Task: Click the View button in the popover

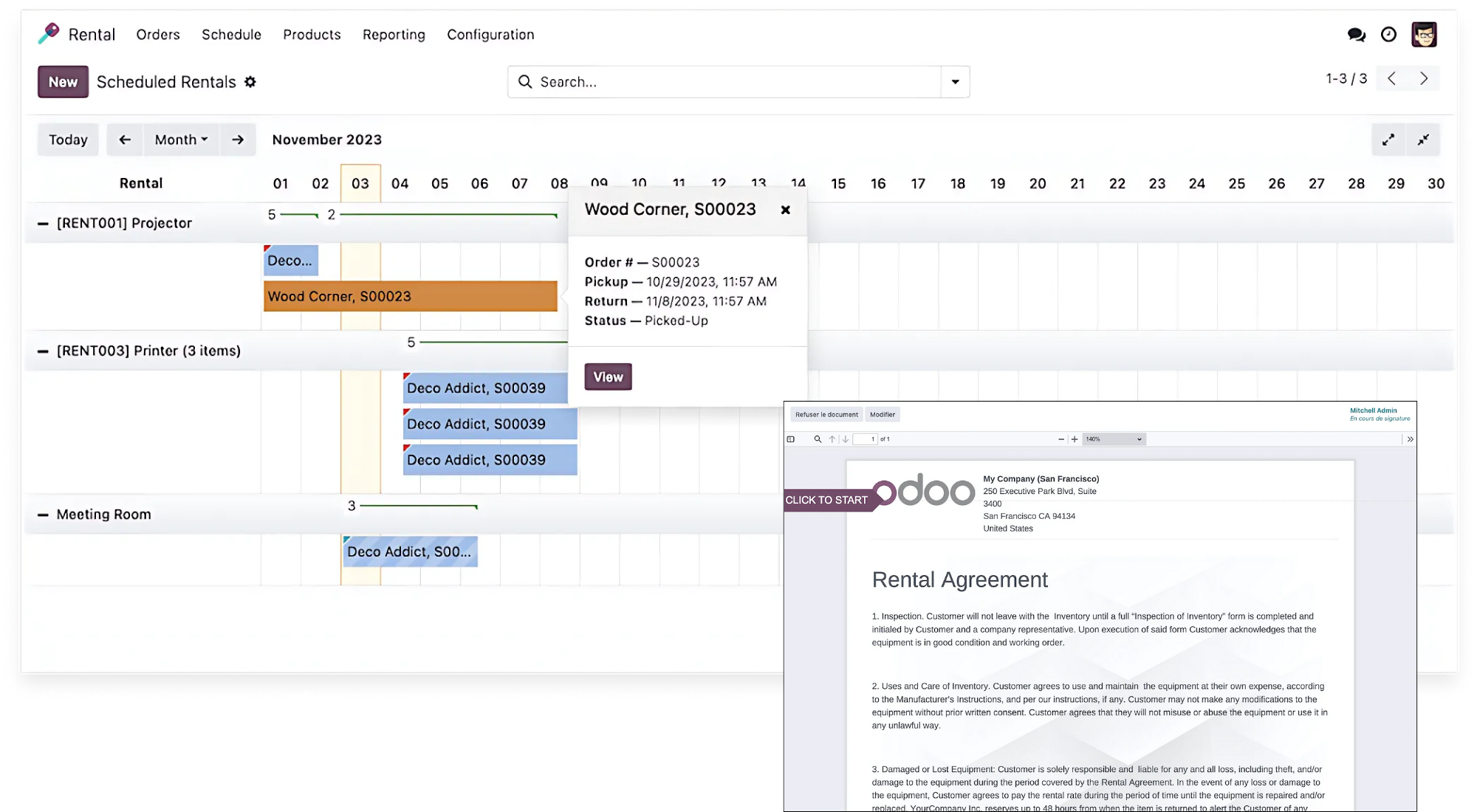Action: 608,376
